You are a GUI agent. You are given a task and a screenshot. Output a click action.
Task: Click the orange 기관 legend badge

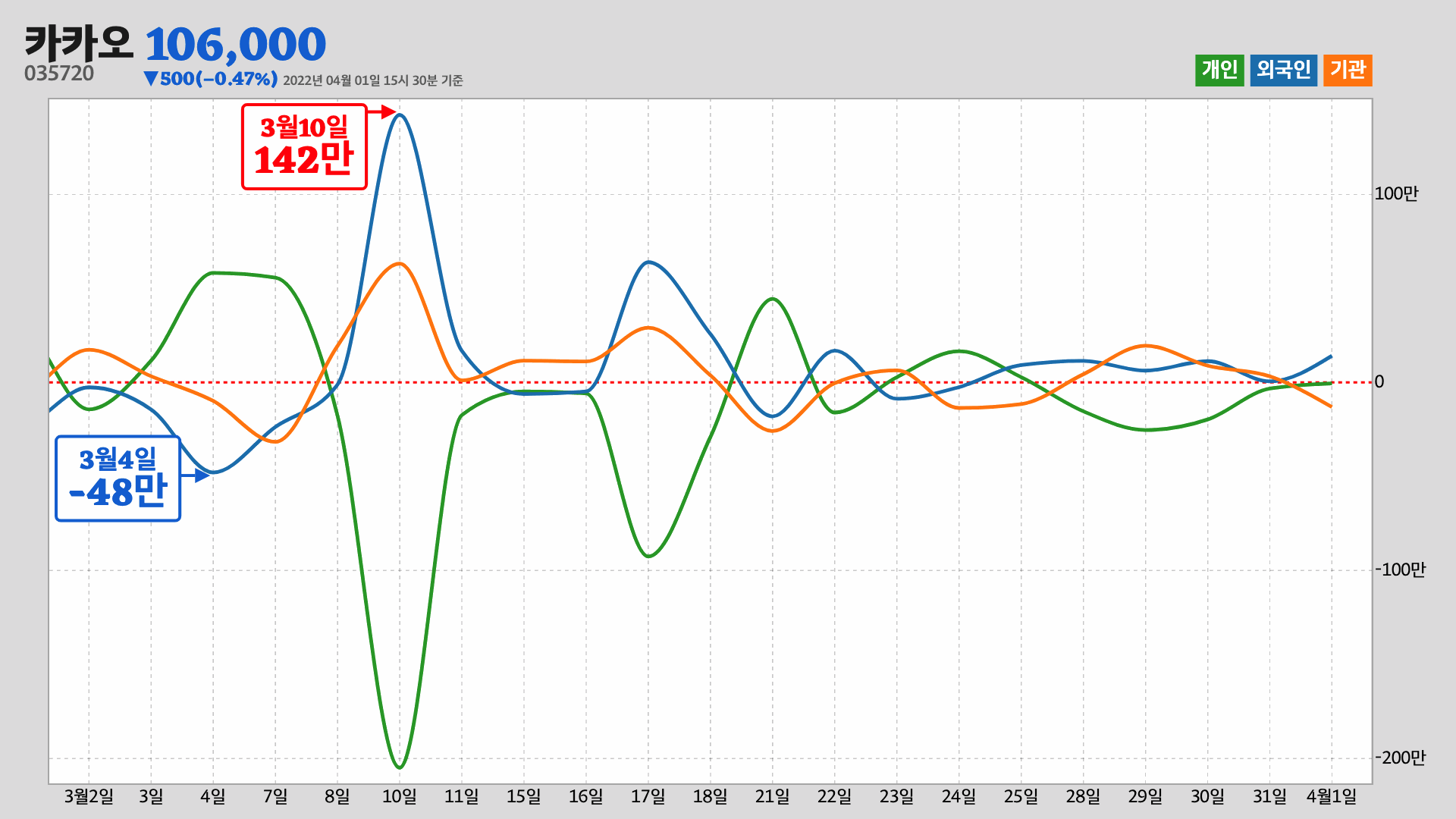[1348, 71]
